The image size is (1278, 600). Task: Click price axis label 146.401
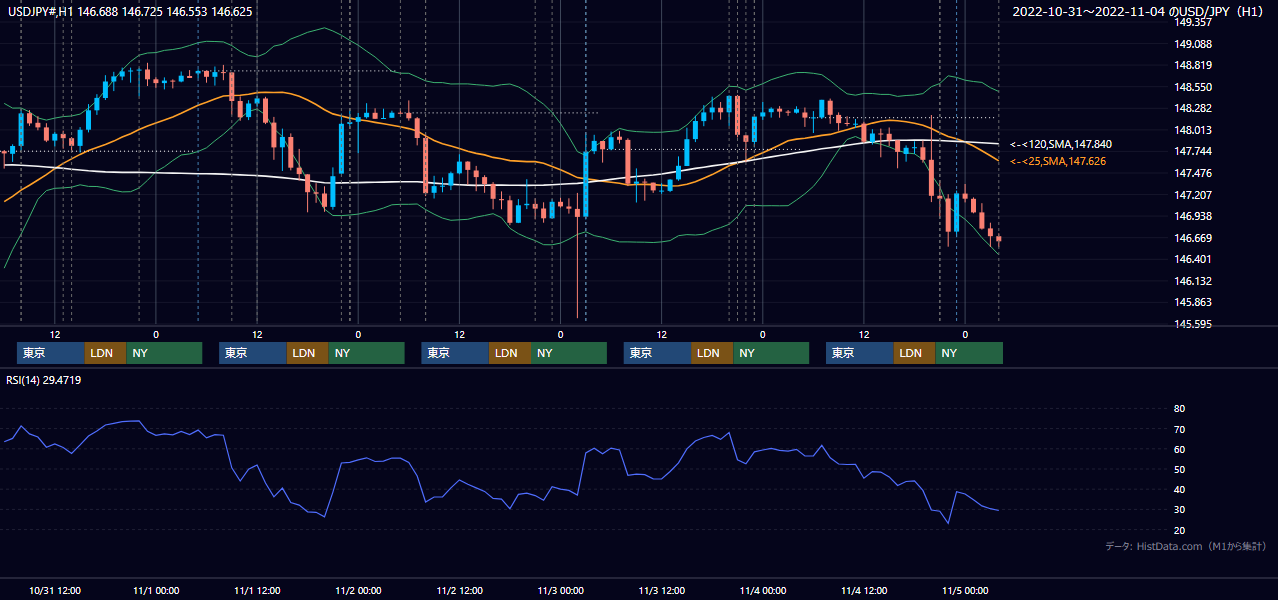(1192, 259)
